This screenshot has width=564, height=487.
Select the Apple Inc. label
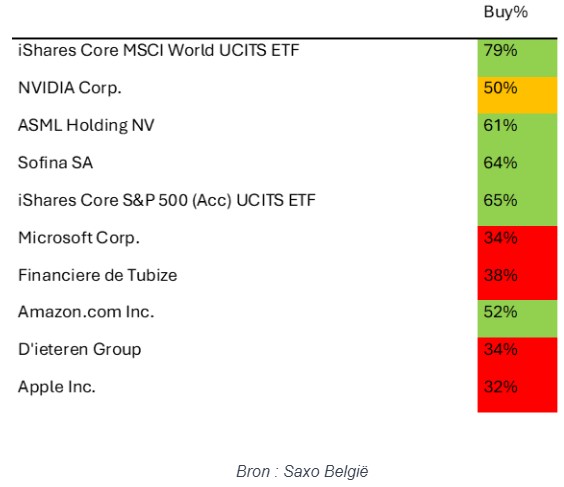57,387
